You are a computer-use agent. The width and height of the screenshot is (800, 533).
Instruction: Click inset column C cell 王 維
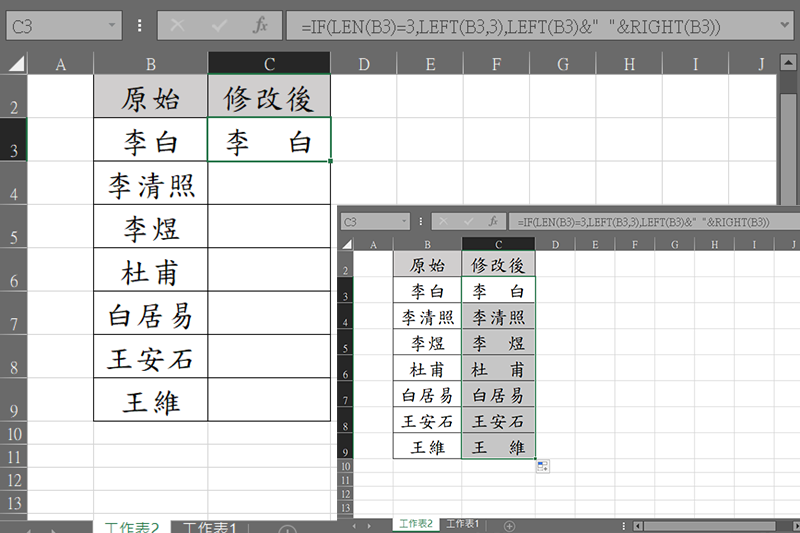coord(498,446)
